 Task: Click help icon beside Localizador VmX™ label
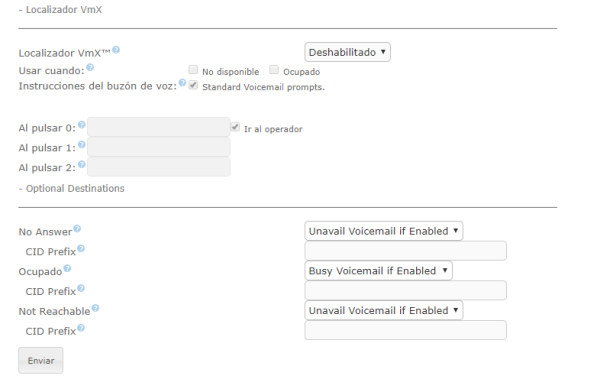pyautogui.click(x=116, y=50)
